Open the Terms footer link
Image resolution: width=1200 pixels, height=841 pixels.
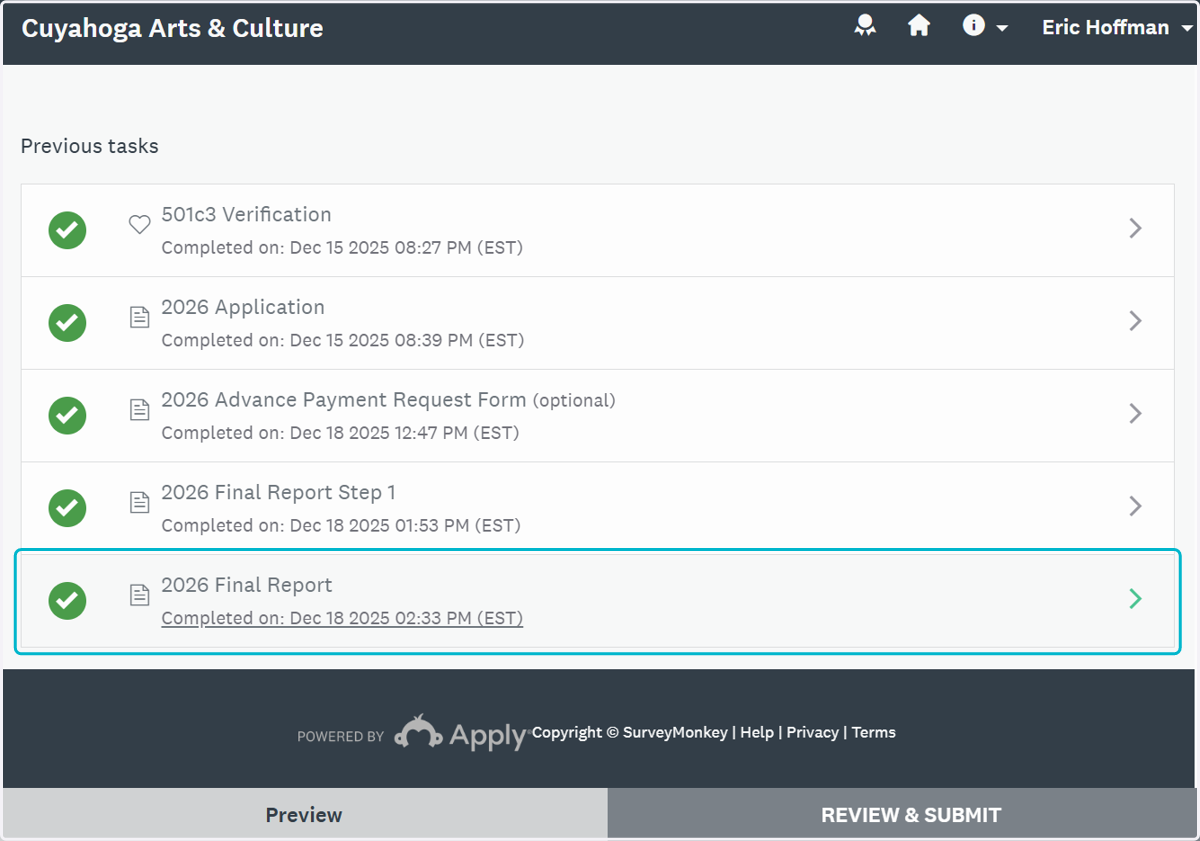874,732
